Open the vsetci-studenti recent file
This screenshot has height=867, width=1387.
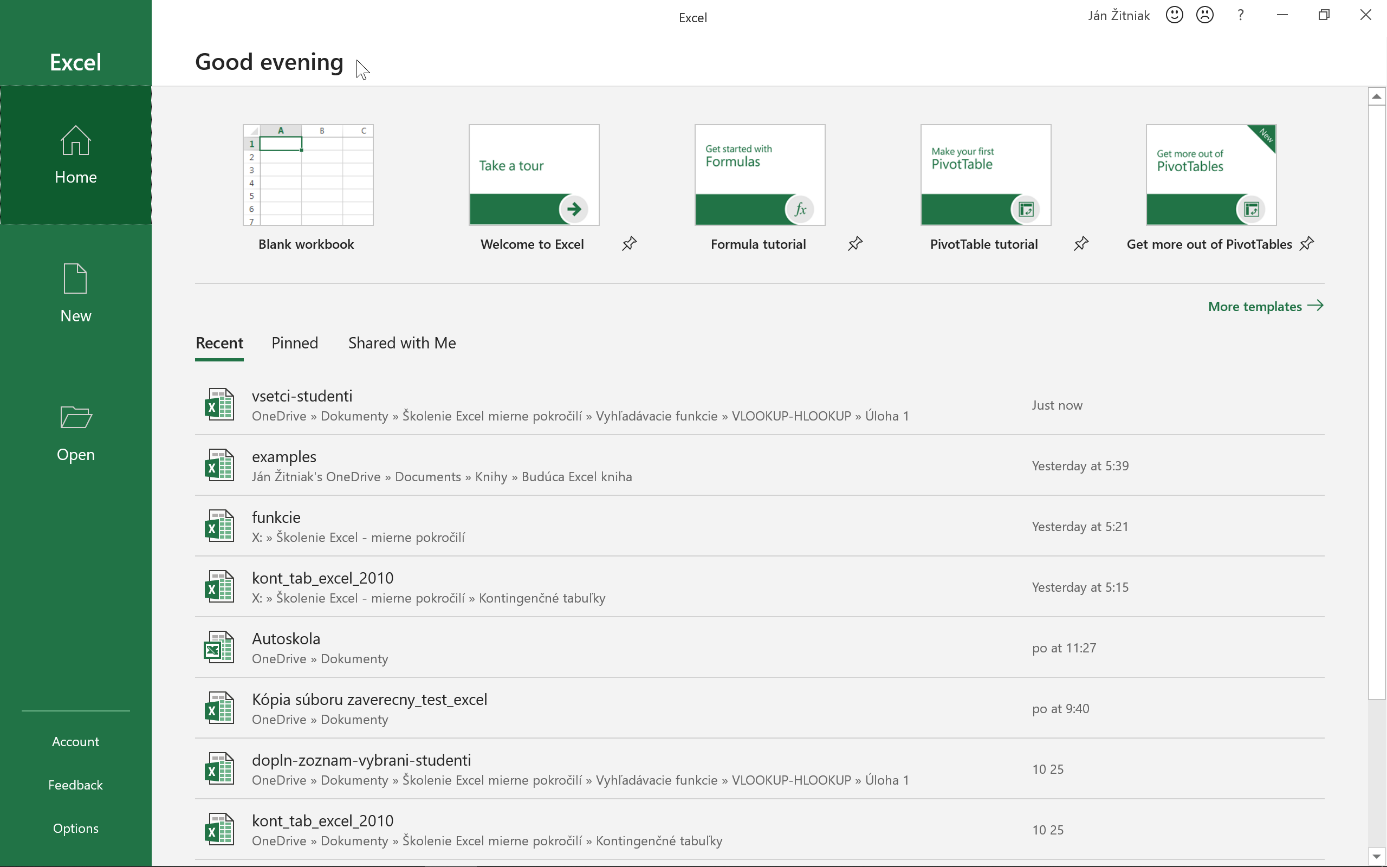tap(760, 405)
